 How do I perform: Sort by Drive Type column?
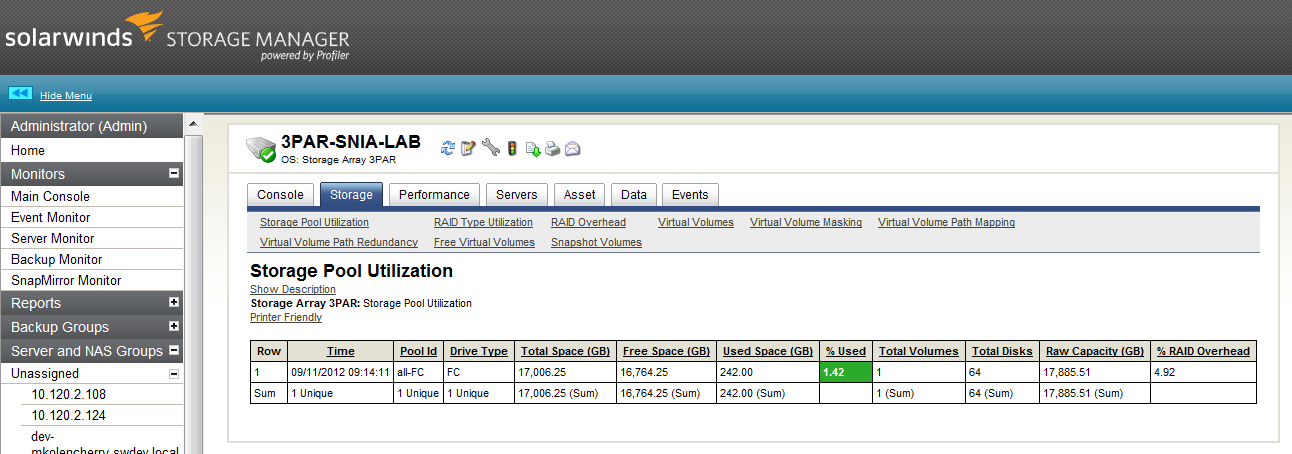tap(478, 351)
